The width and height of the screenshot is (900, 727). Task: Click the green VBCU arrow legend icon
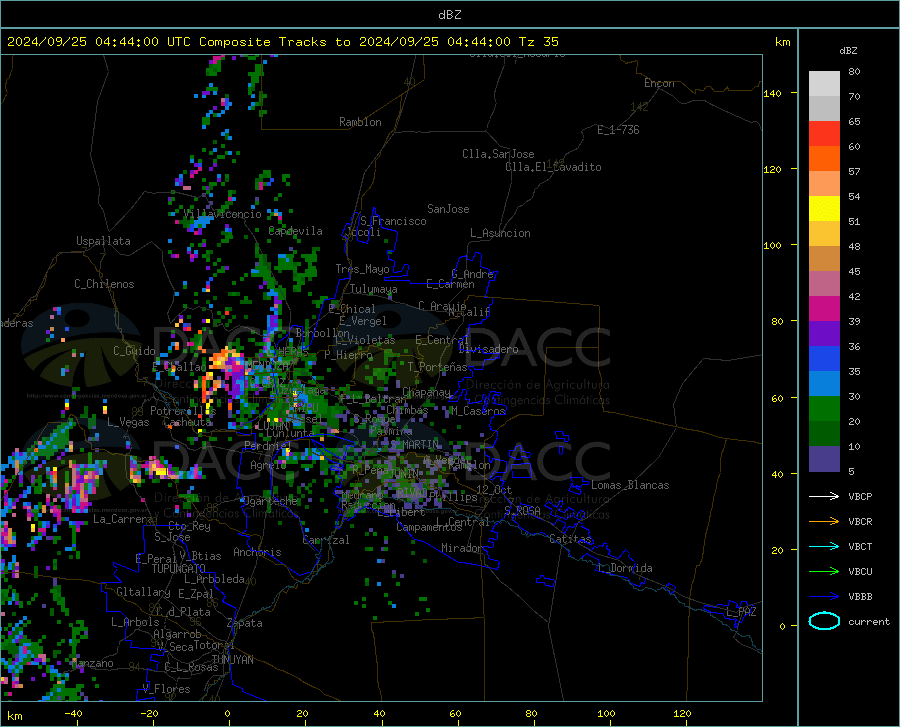824,572
